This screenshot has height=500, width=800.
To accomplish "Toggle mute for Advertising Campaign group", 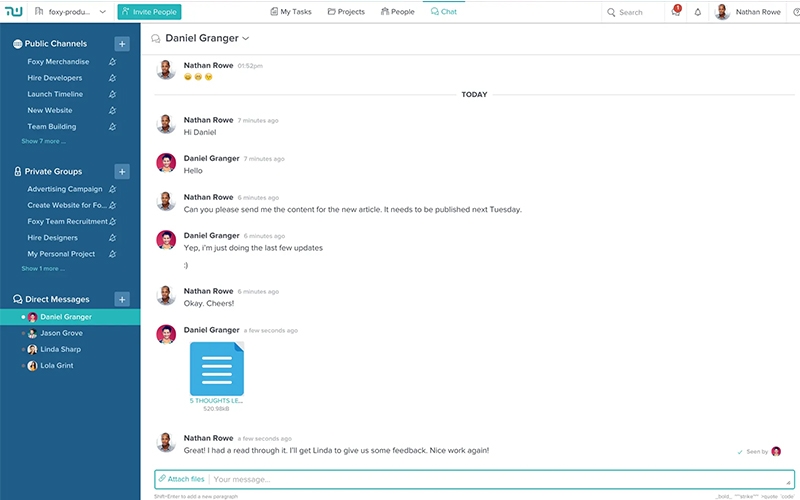I will pos(112,189).
